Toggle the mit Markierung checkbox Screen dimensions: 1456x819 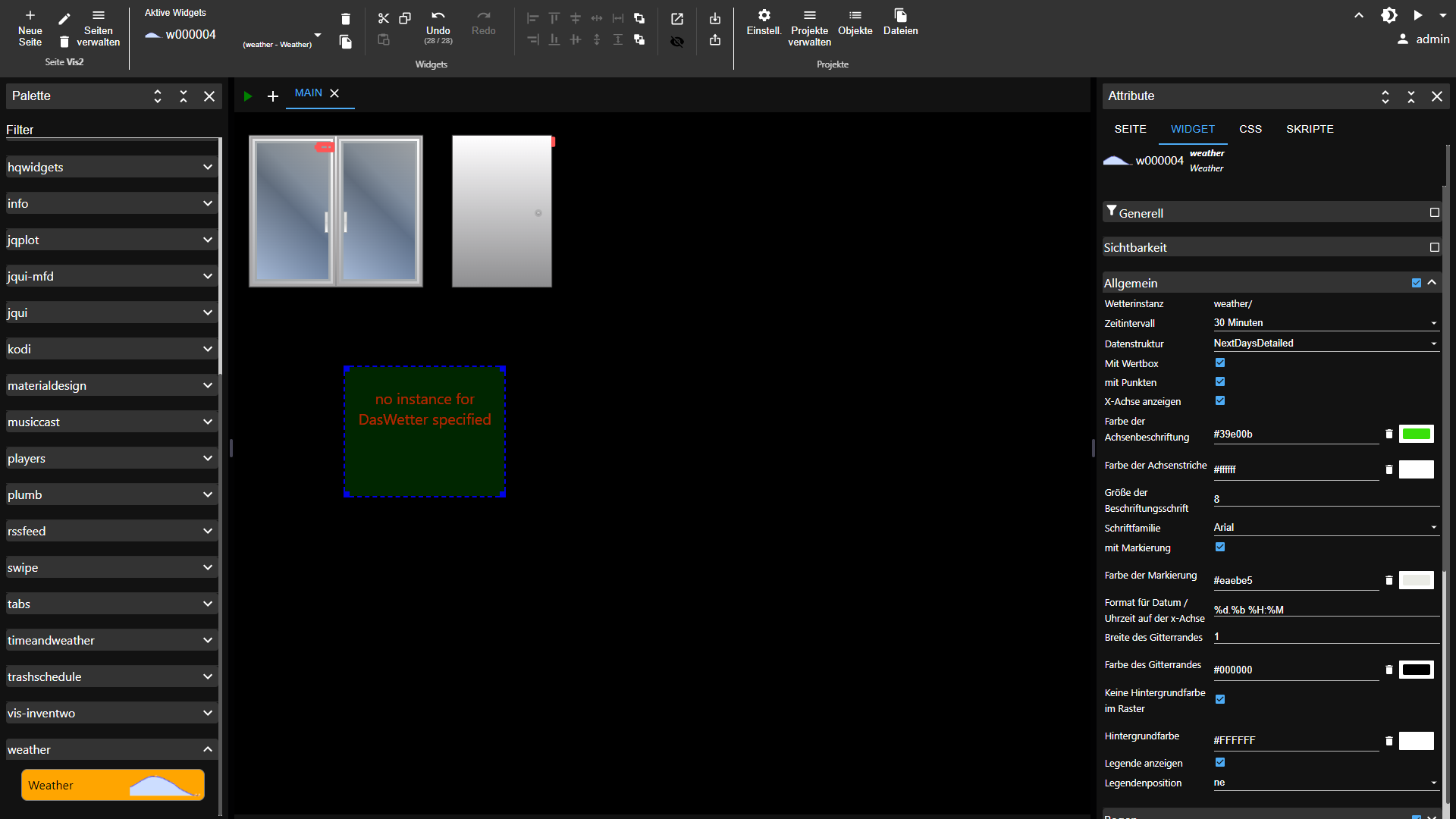click(x=1220, y=548)
